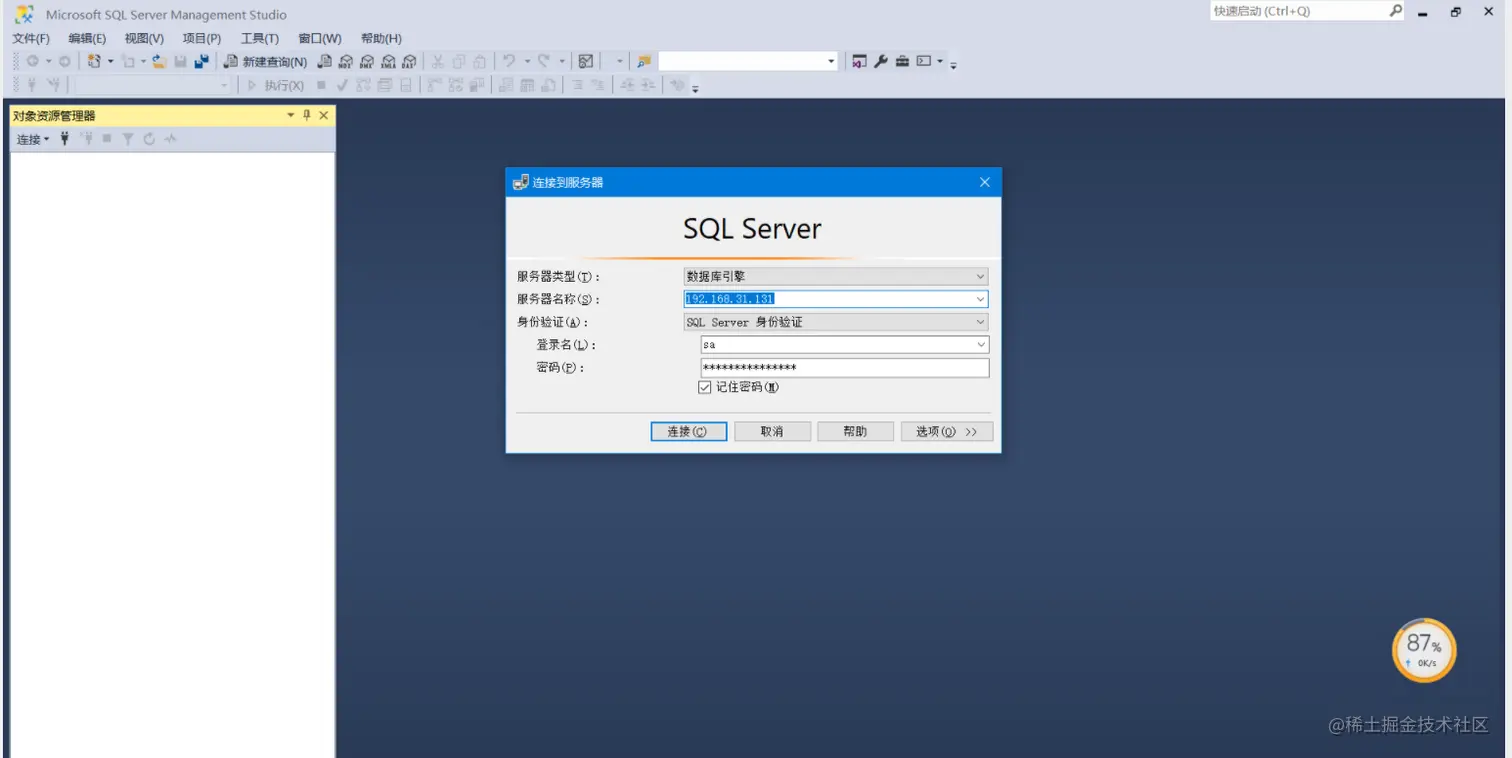Open the 编辑(E) menu
Screen dimensions: 1512x758
click(x=87, y=38)
